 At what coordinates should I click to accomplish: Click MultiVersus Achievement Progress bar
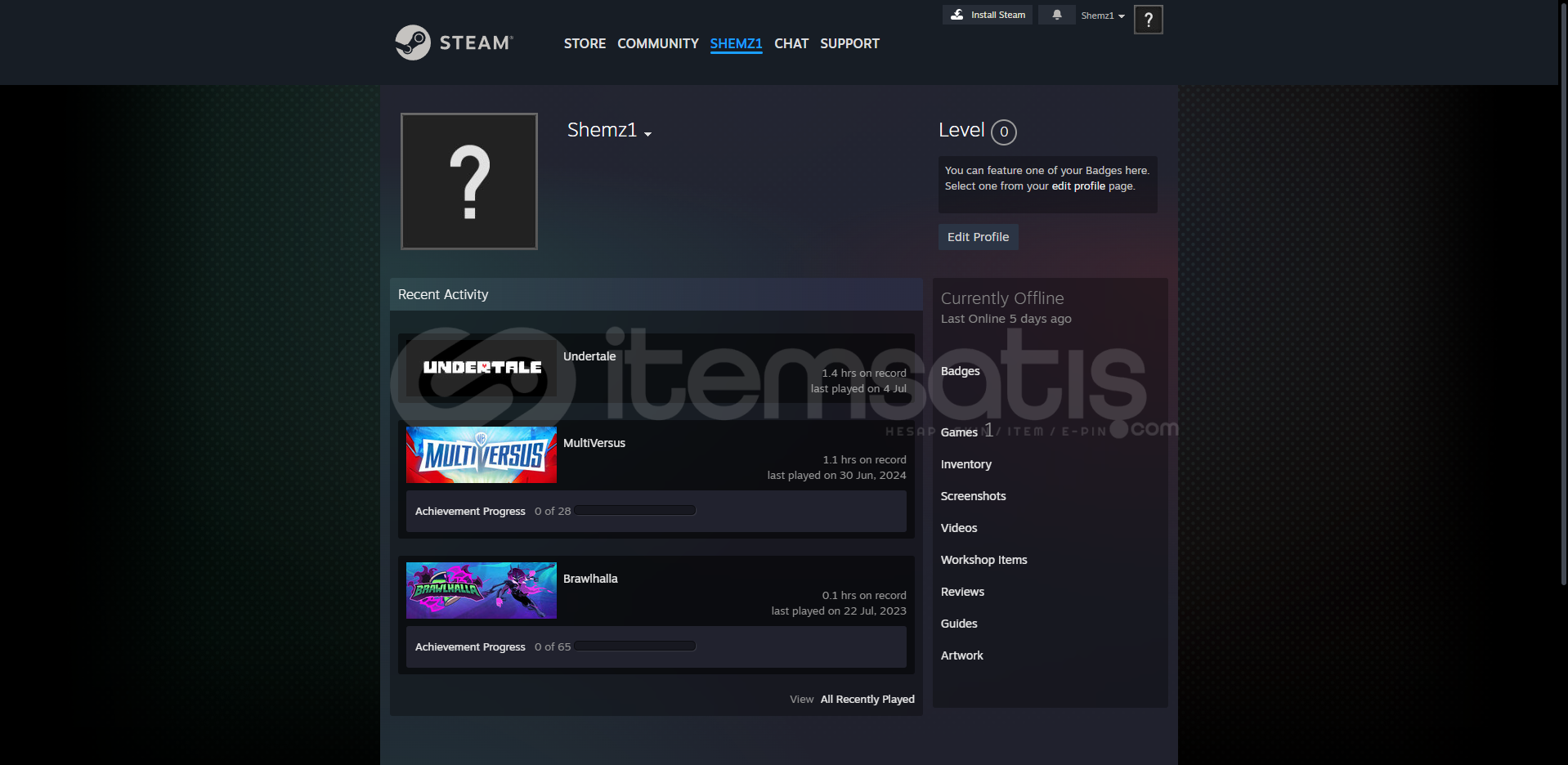click(634, 510)
